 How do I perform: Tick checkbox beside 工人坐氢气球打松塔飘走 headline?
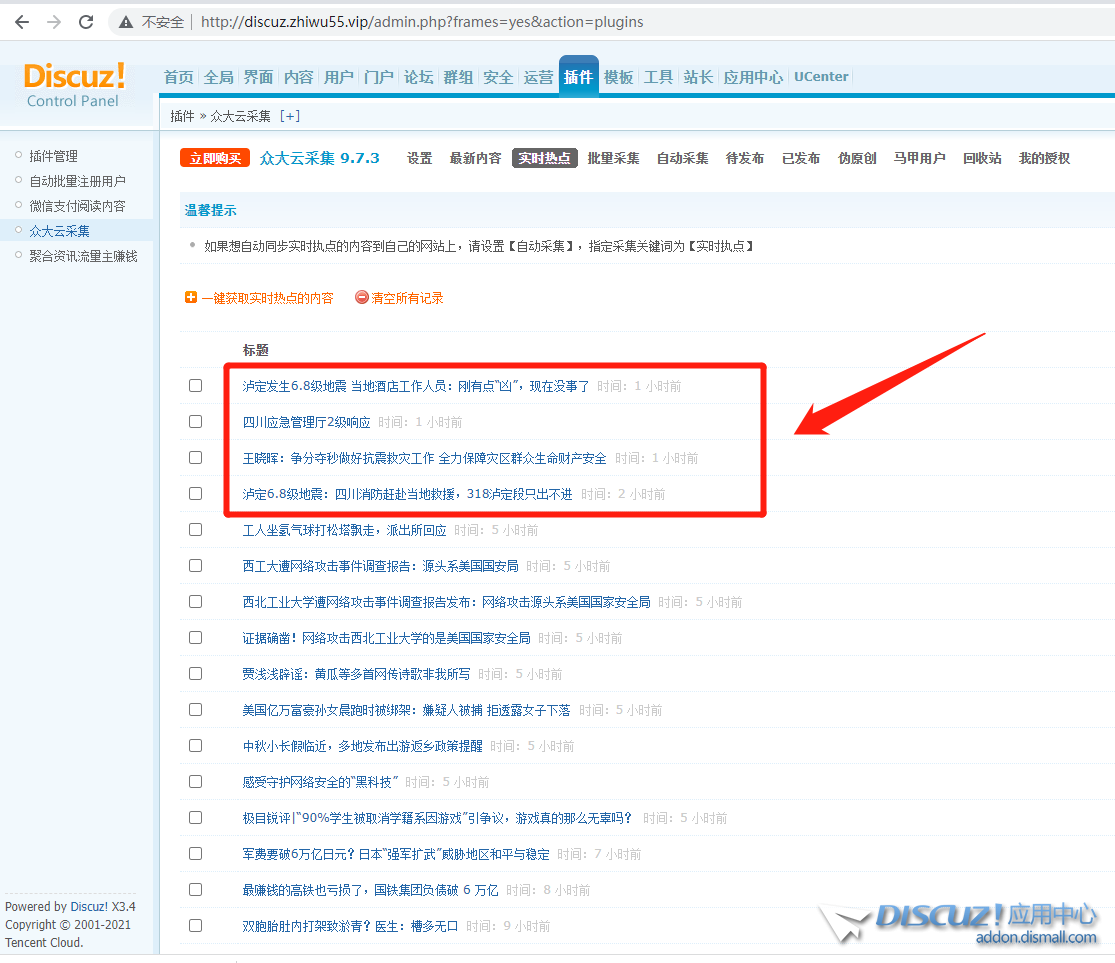tap(196, 529)
